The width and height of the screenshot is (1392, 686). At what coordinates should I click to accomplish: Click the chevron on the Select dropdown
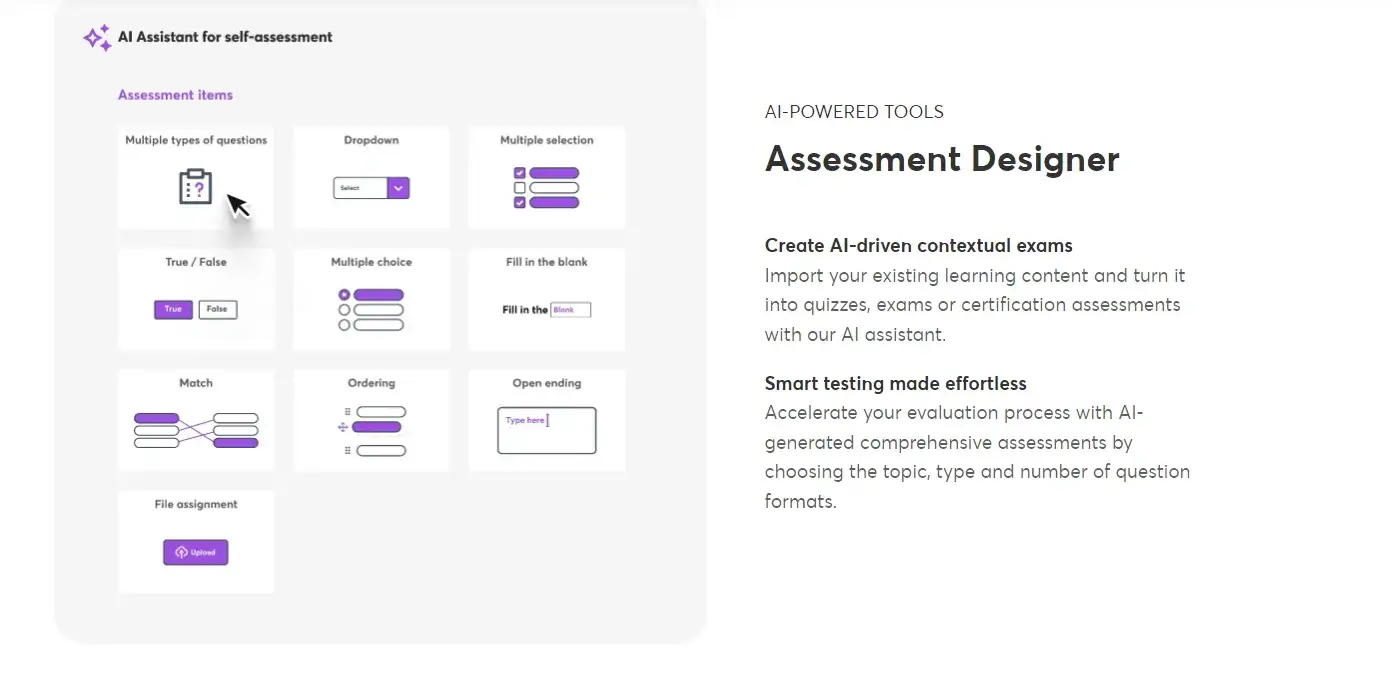pos(398,187)
